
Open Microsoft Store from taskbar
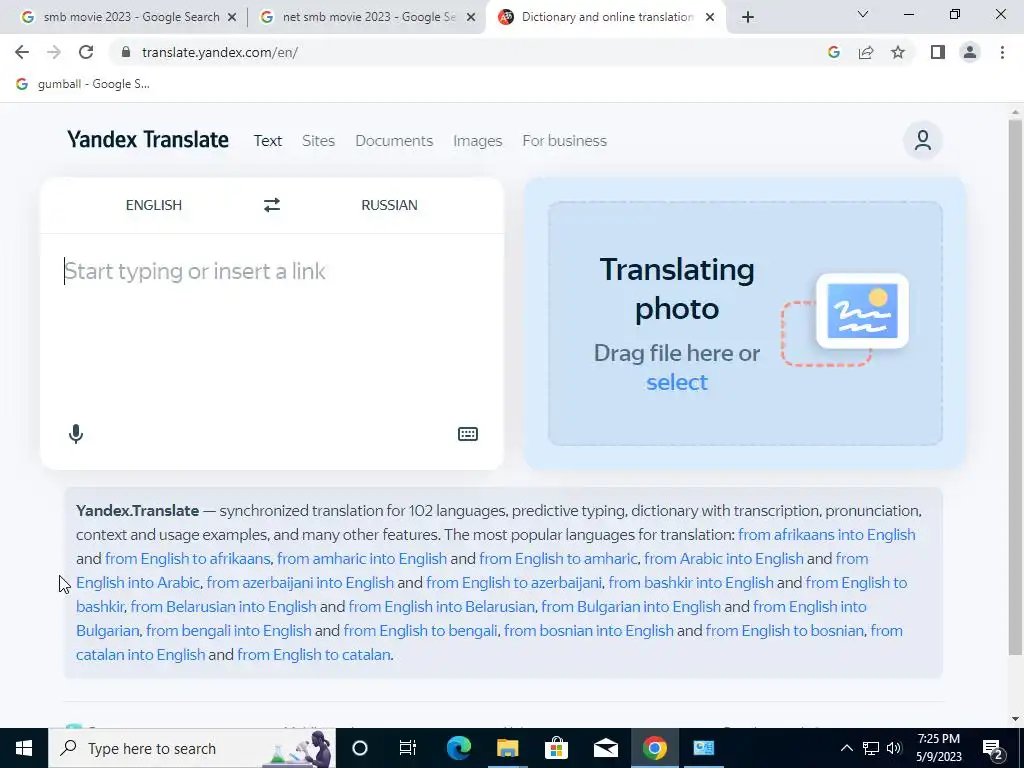click(556, 748)
